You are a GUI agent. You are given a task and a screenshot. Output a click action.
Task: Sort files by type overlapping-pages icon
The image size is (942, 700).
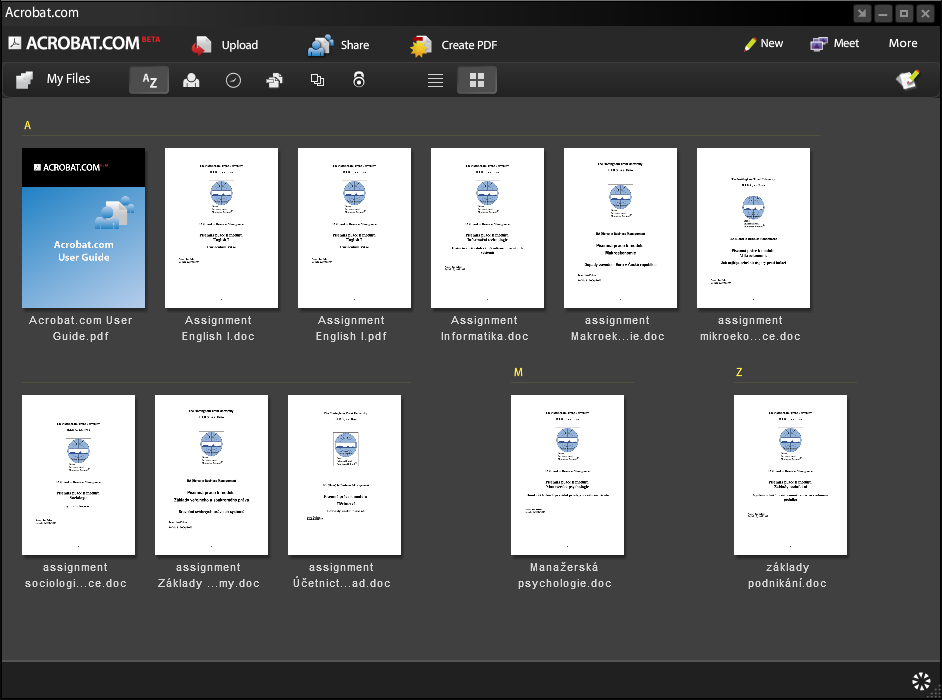[x=317, y=80]
